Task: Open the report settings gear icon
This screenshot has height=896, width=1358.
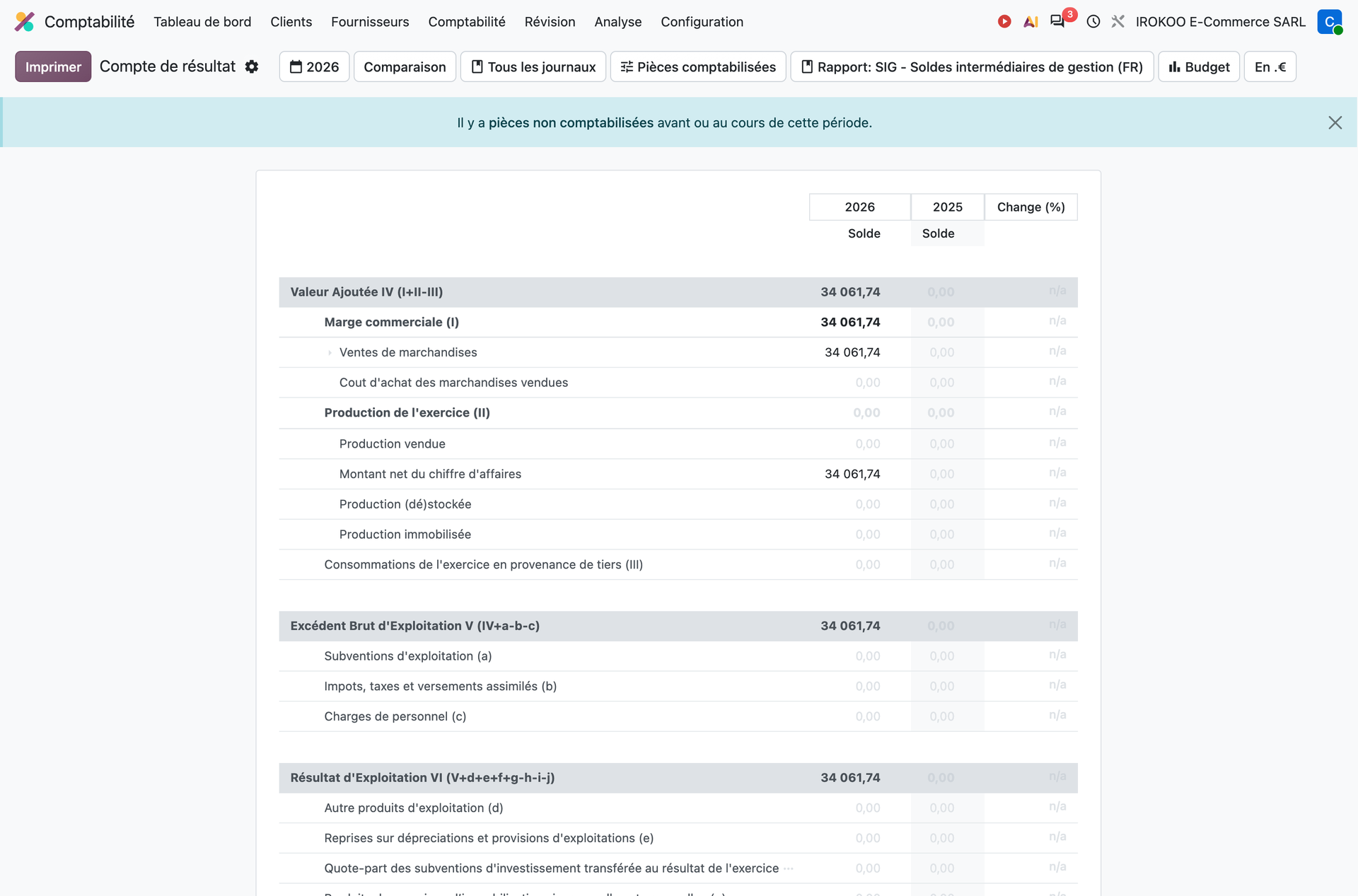Action: pyautogui.click(x=252, y=66)
